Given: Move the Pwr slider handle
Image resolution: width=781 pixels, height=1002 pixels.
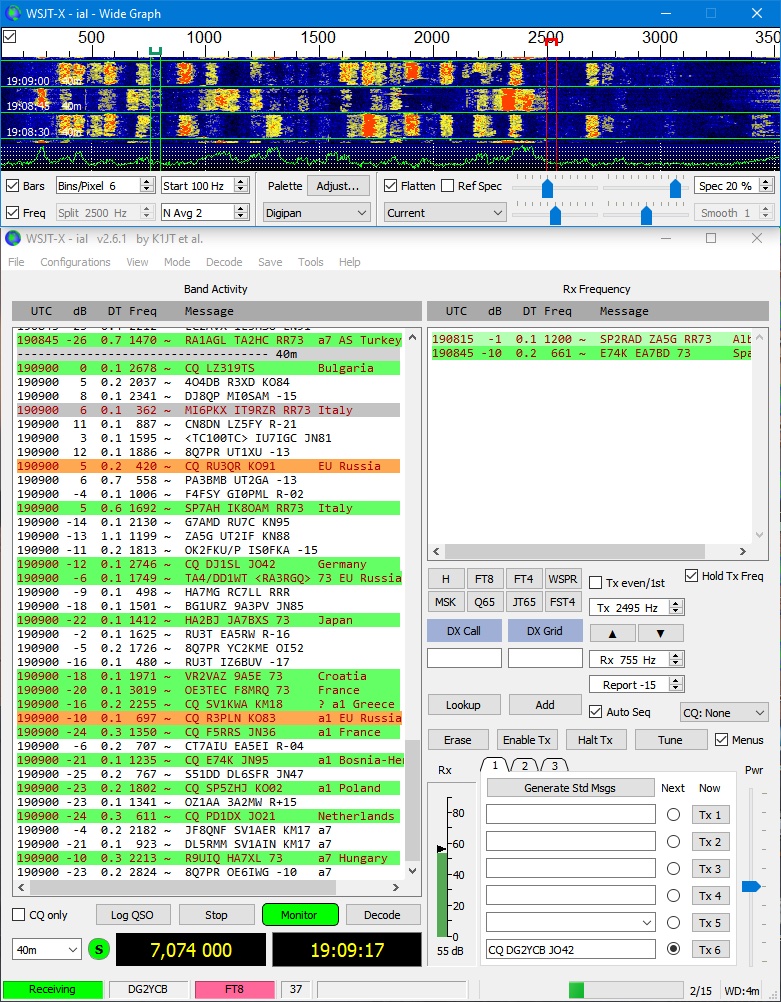Looking at the screenshot, I should pos(751,886).
